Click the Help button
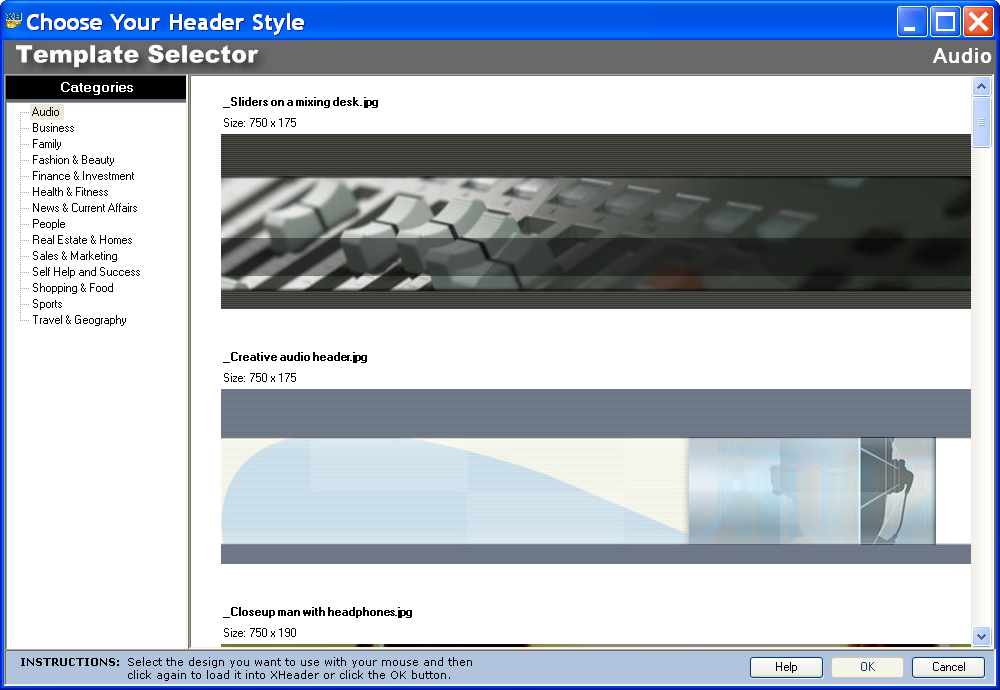Screen dimensions: 1000x690 (786, 667)
